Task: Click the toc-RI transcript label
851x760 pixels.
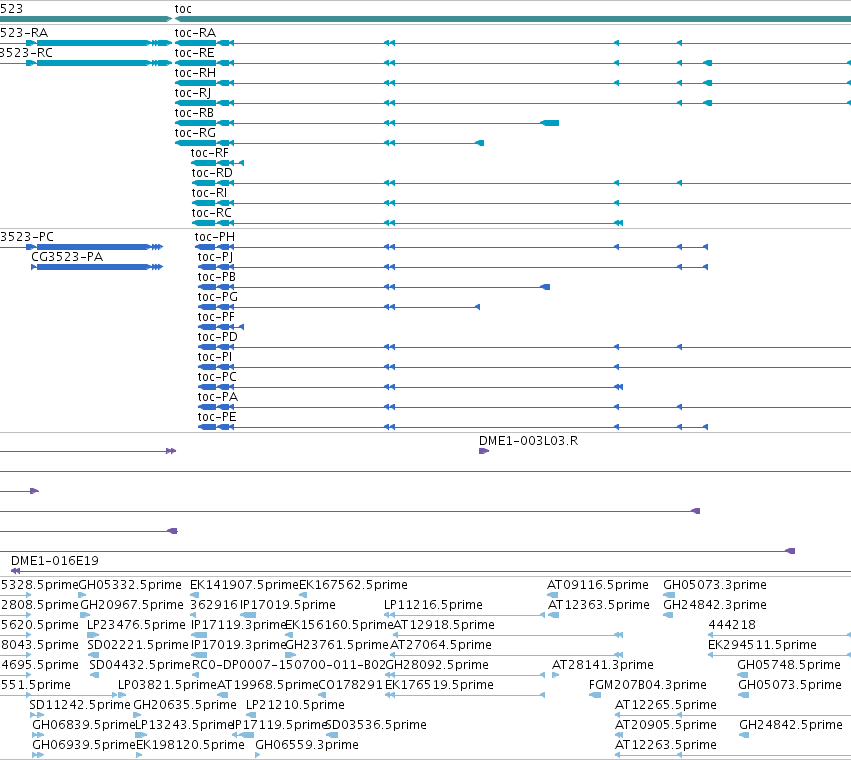Action: coord(209,193)
